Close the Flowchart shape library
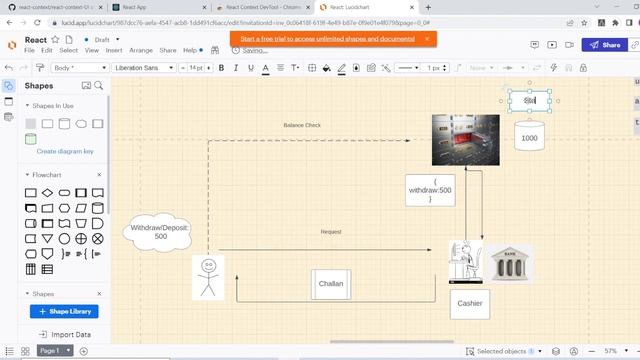 tap(99, 175)
